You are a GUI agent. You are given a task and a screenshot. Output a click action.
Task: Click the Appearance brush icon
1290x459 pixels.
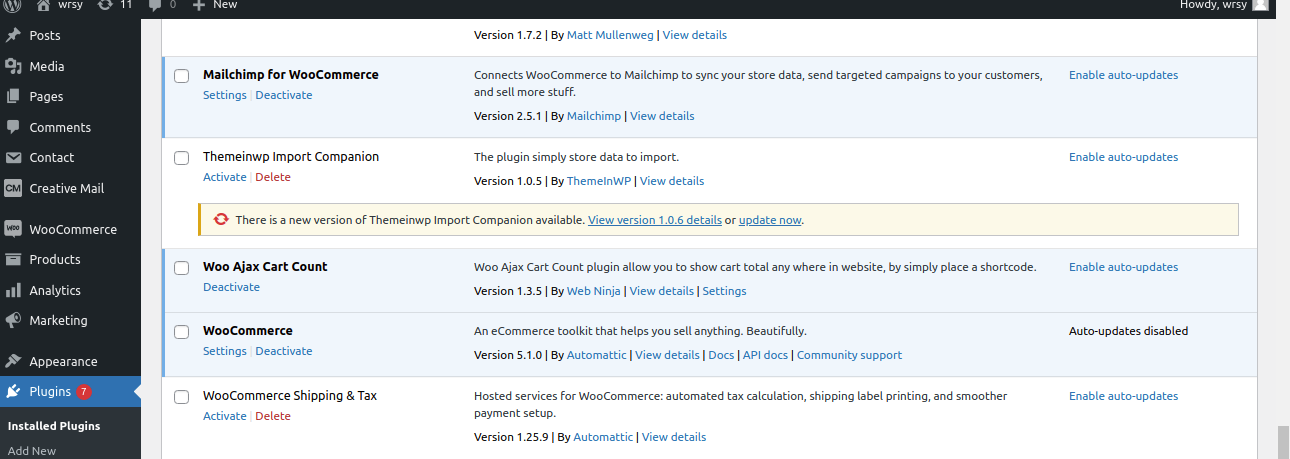coord(13,361)
